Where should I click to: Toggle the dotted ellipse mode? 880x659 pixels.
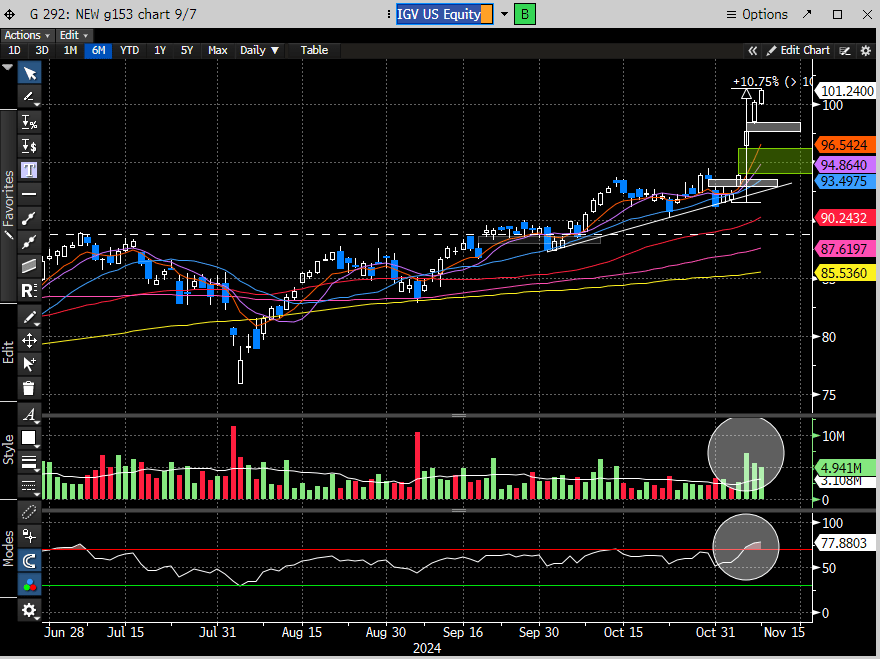[29, 512]
